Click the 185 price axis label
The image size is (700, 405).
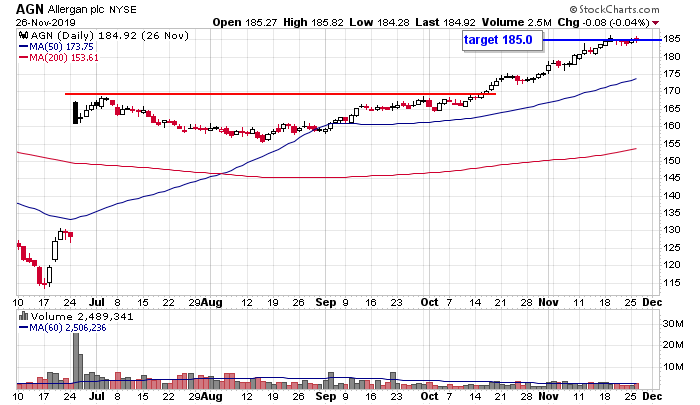[x=672, y=39]
